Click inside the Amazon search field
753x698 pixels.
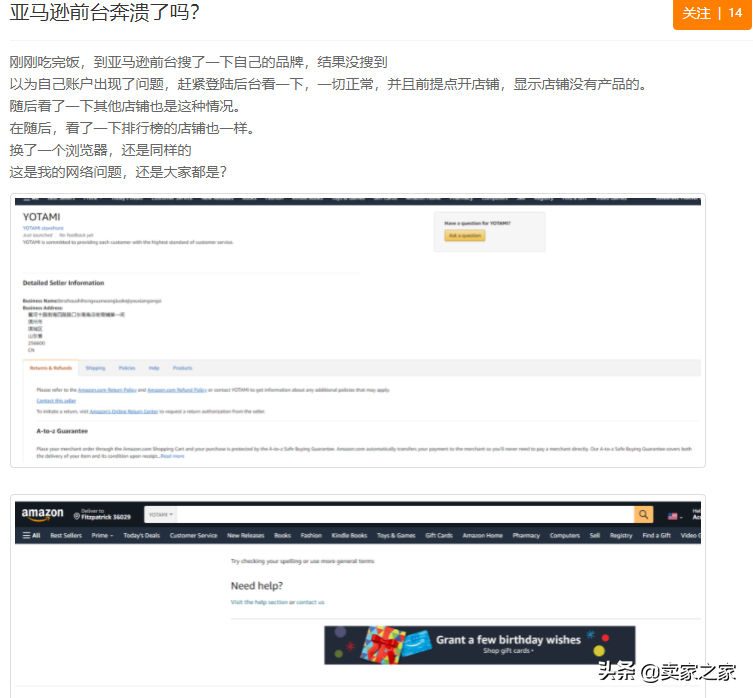[405, 514]
